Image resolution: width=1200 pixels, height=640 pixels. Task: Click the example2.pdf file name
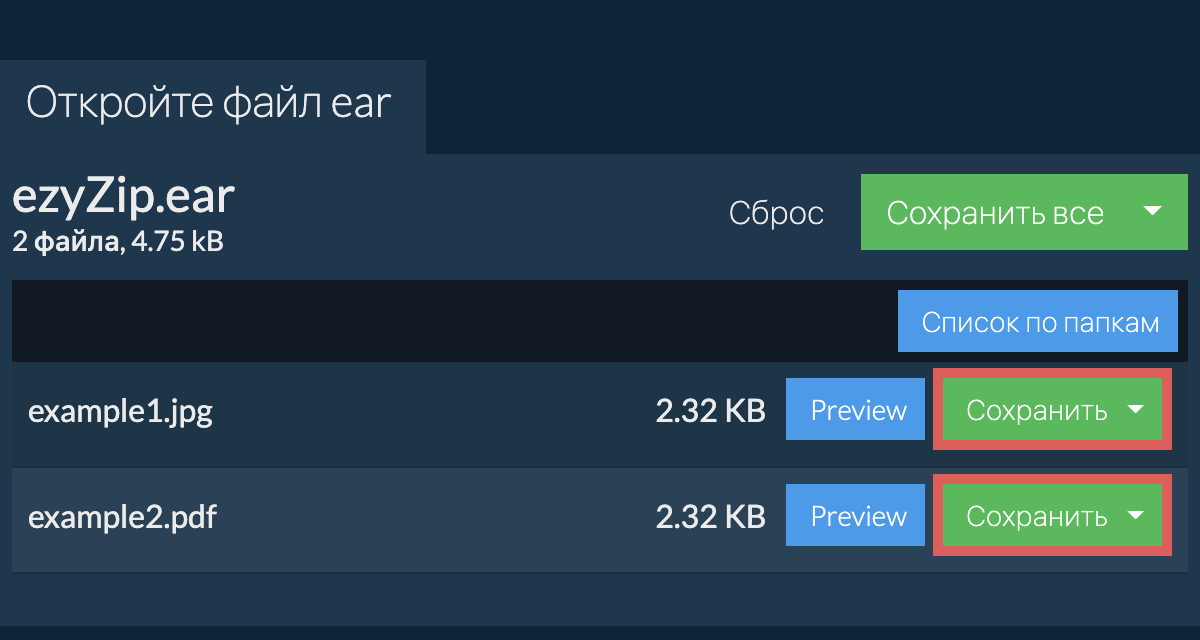[x=122, y=517]
